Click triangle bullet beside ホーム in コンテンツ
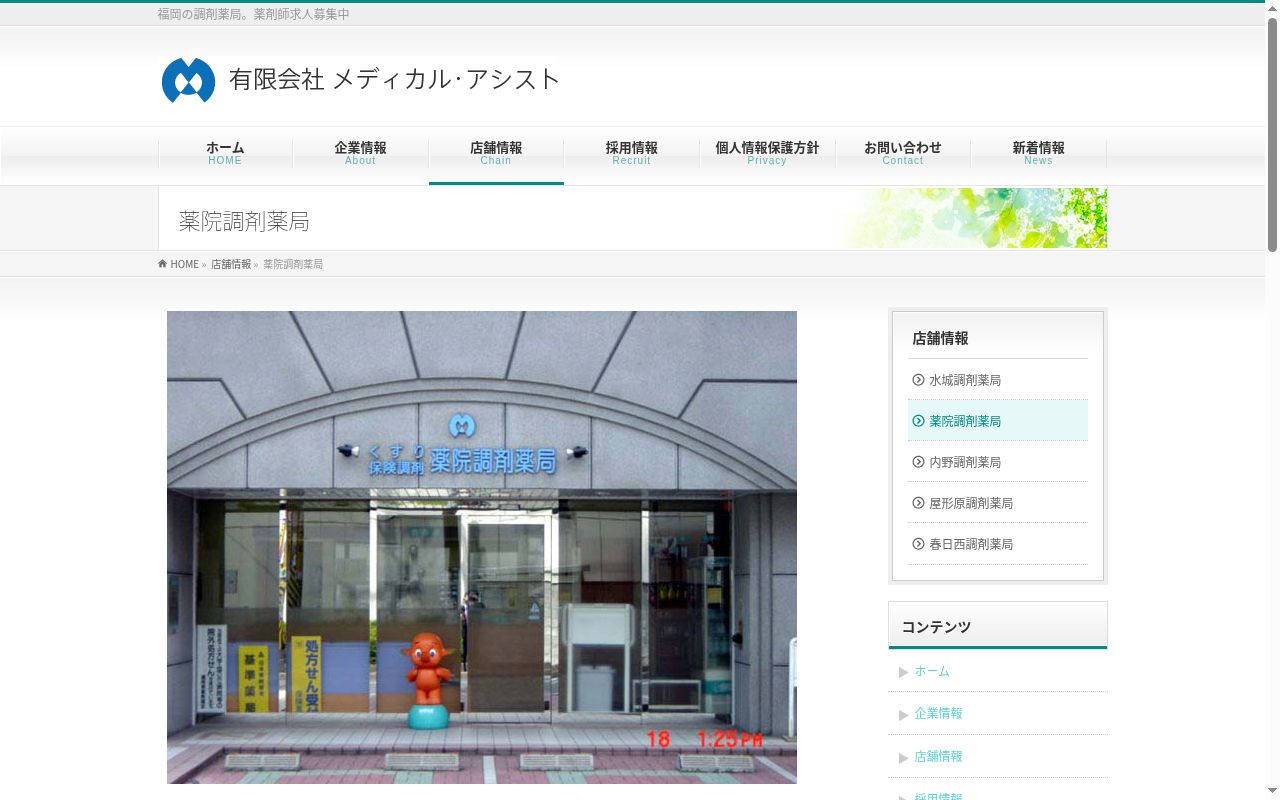 pyautogui.click(x=903, y=672)
